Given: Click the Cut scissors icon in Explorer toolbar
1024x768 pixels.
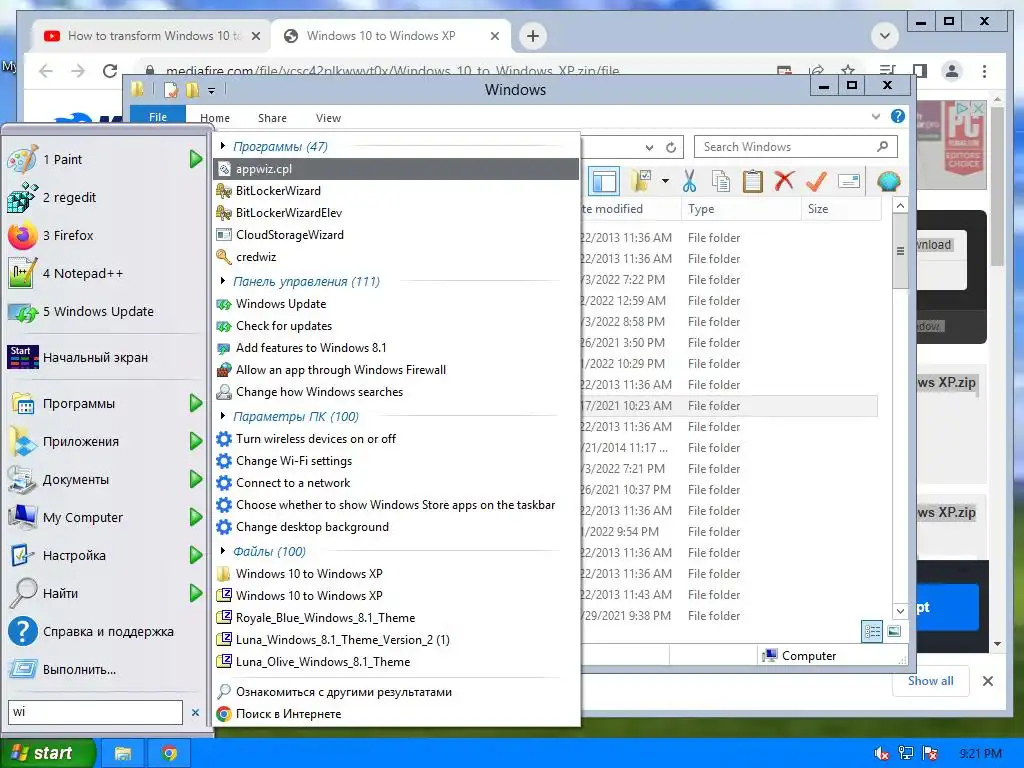Looking at the screenshot, I should click(689, 182).
